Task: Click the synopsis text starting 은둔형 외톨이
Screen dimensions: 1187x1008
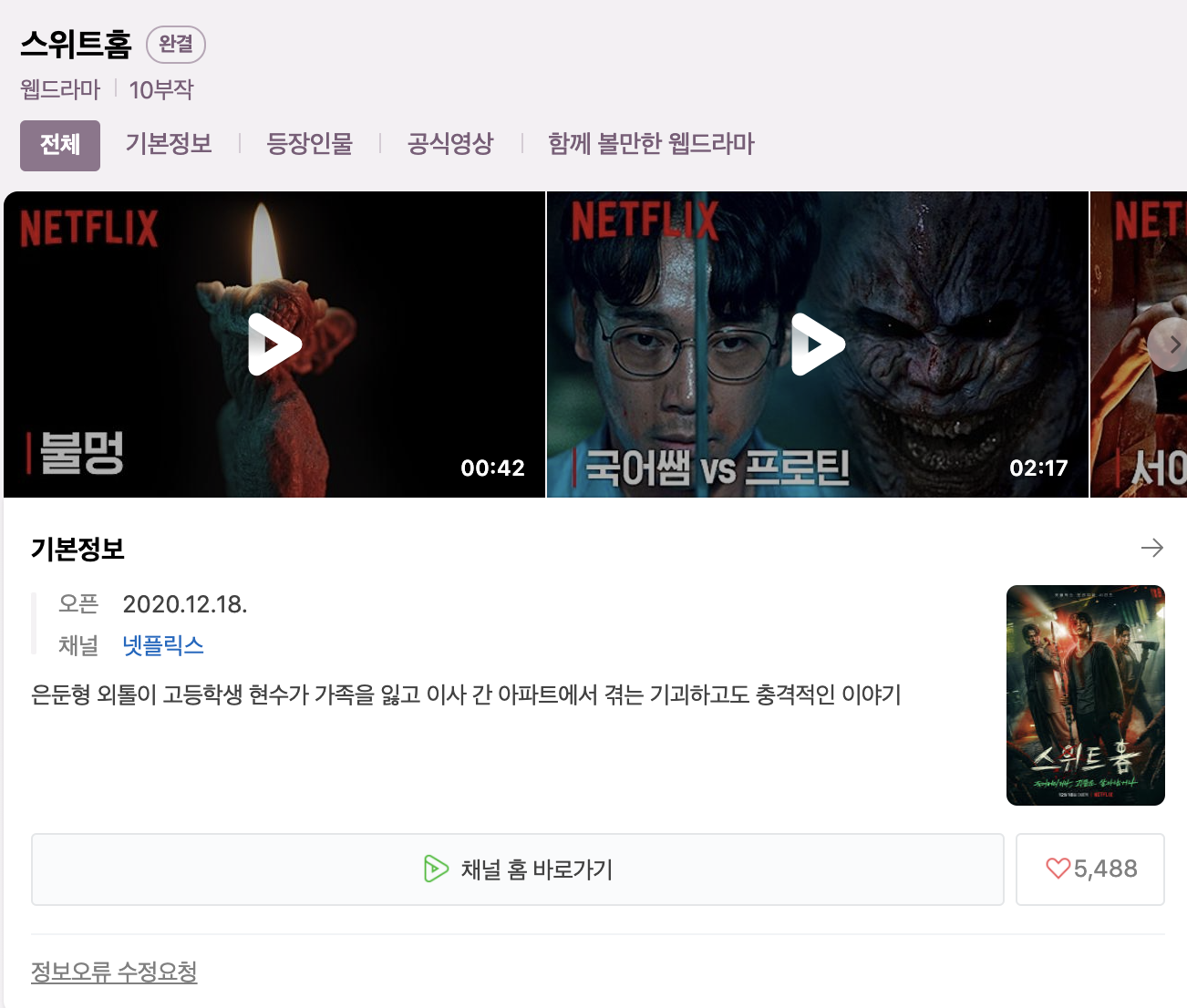Action: pos(466,694)
